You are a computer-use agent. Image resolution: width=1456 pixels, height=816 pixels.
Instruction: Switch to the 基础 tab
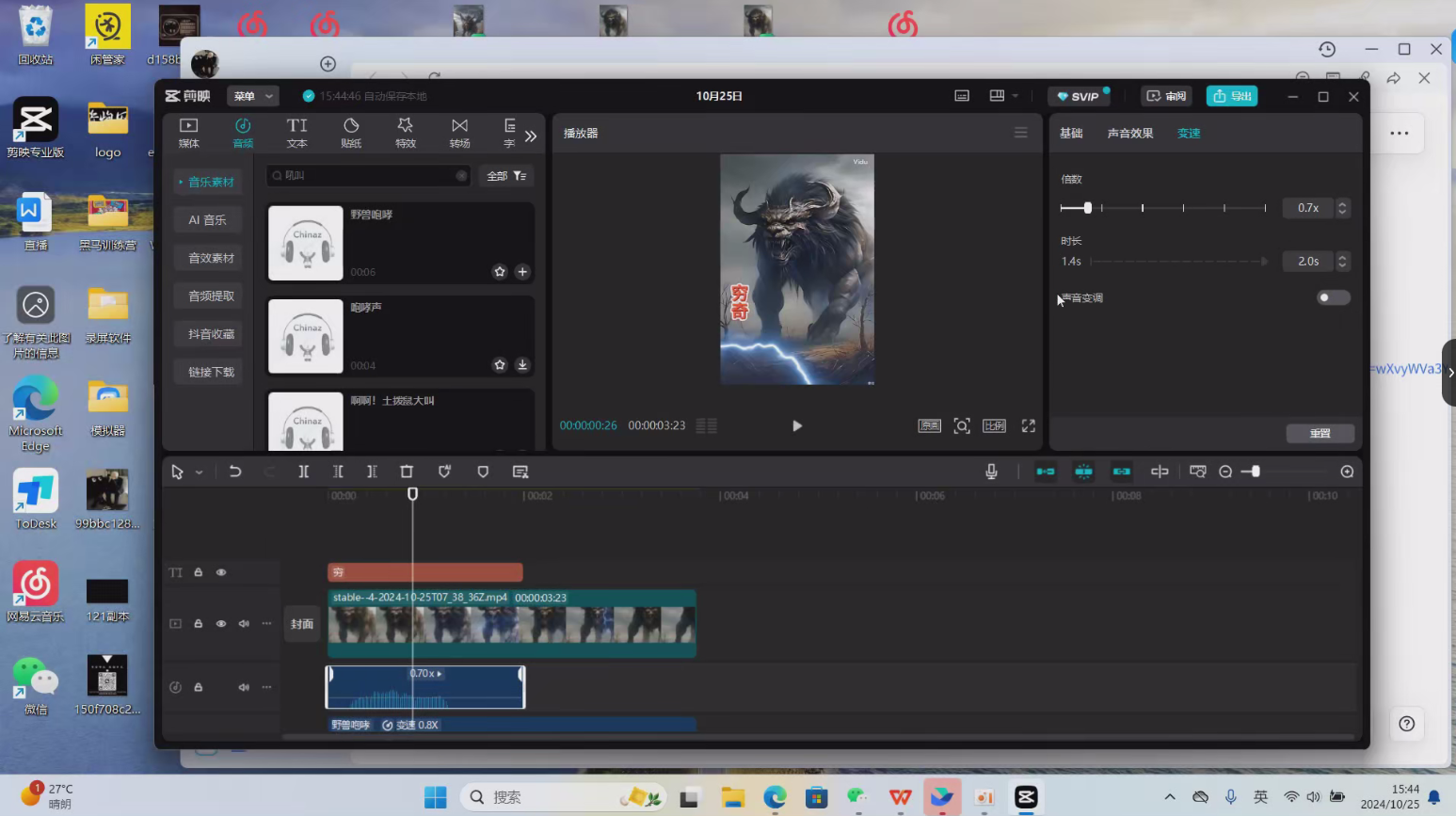[1071, 133]
